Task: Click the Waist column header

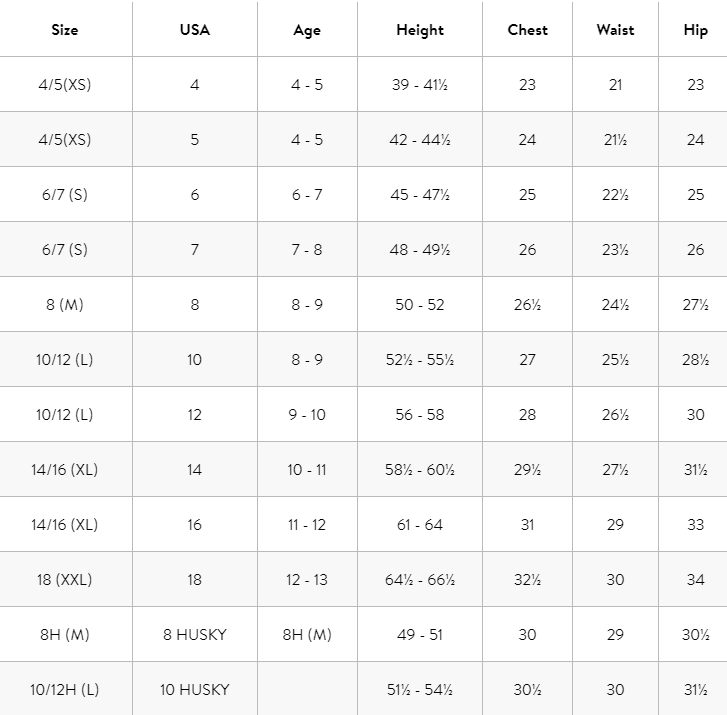Action: 615,30
